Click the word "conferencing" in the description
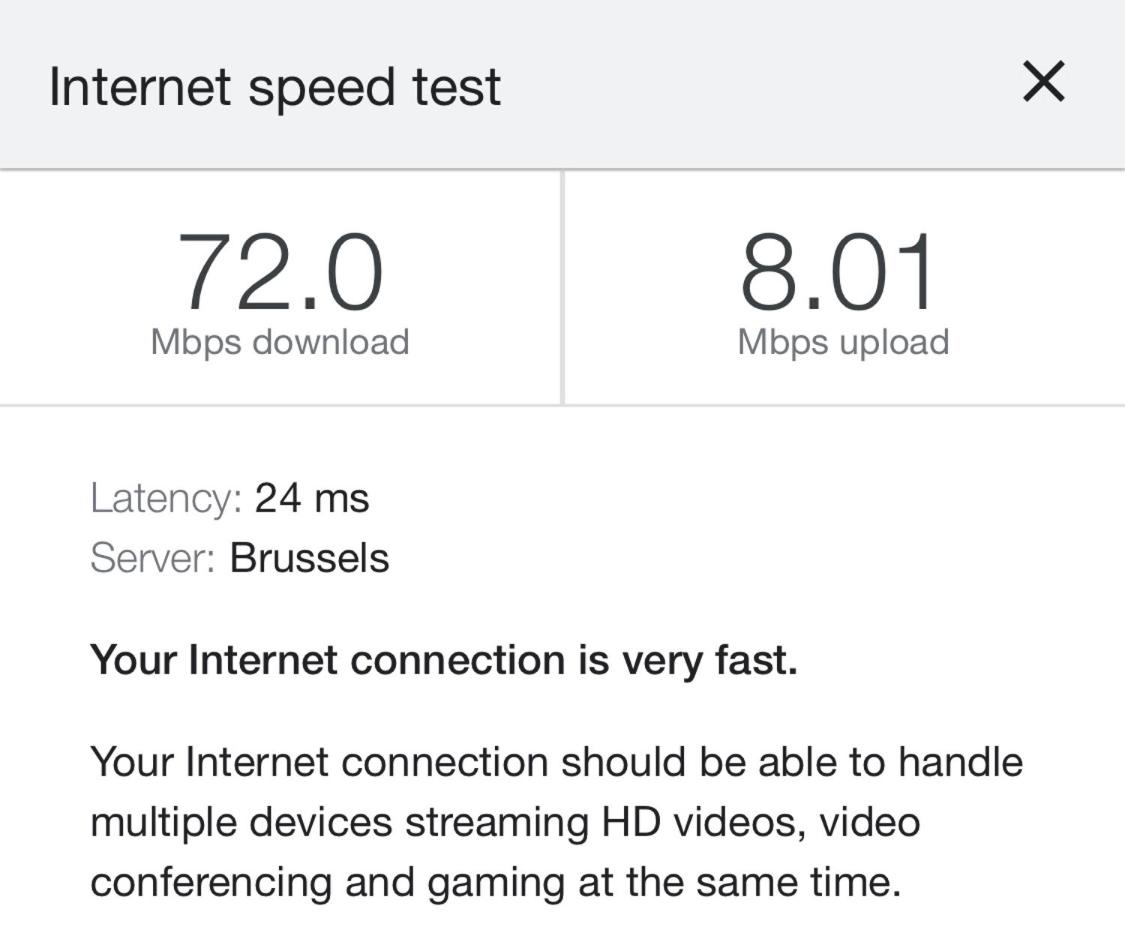Screen dimensions: 1125x933 coord(211,883)
